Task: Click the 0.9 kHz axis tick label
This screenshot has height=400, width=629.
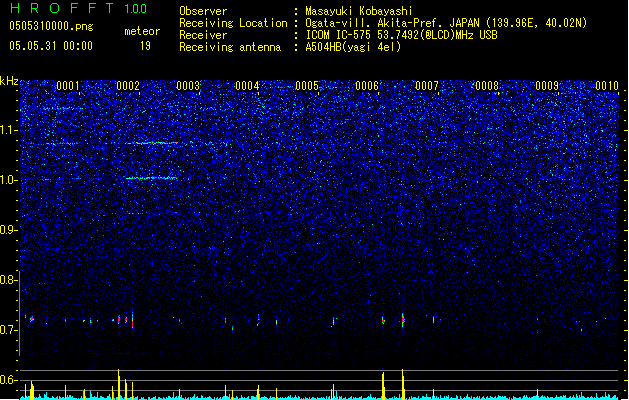Action: (x=9, y=230)
